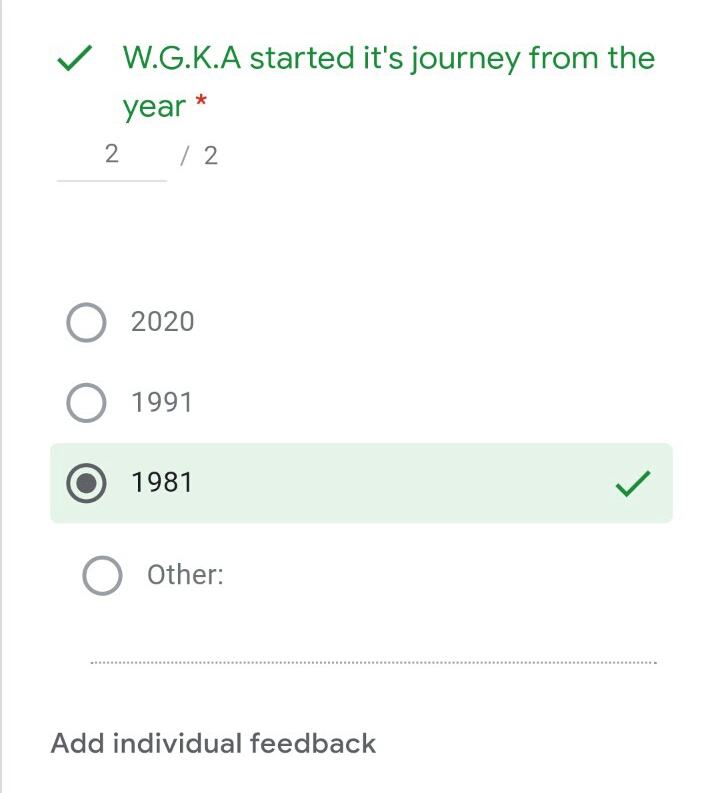Click the 1981 option label

[162, 483]
